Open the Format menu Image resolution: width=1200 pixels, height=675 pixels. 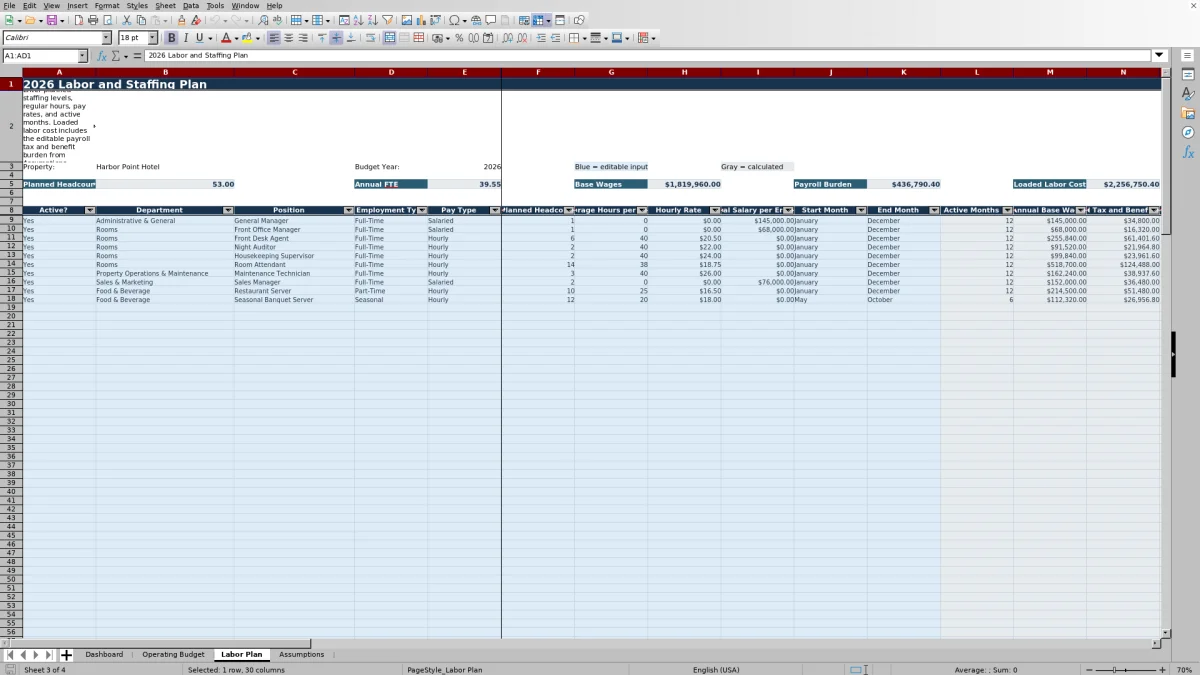[107, 5]
